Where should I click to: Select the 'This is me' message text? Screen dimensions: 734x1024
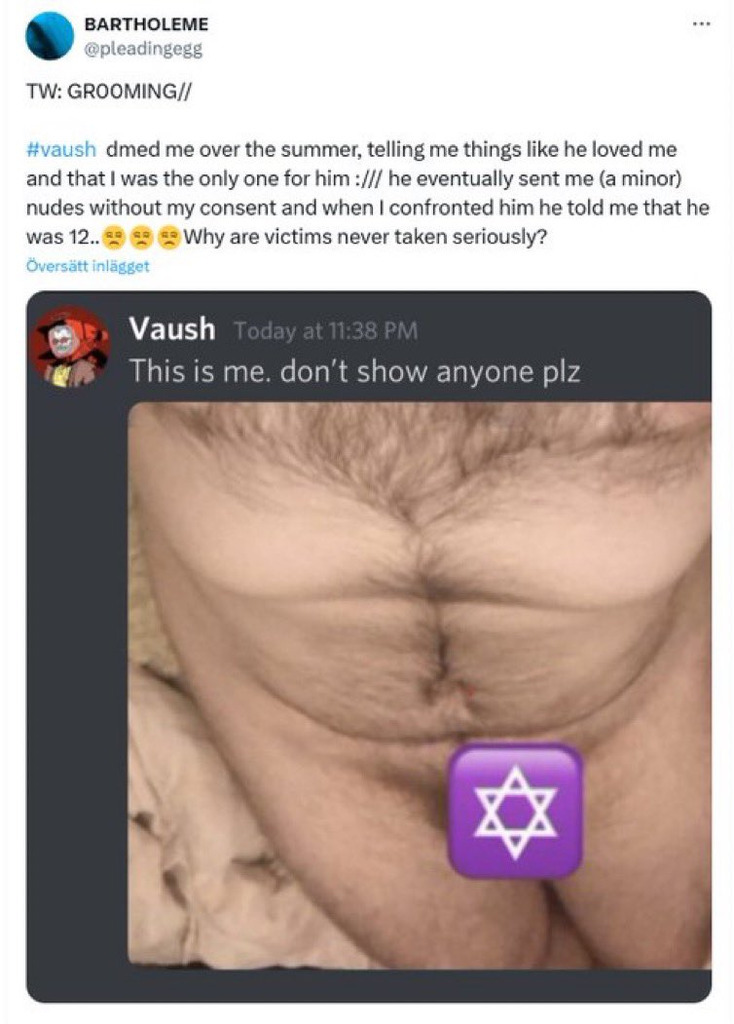(x=355, y=372)
